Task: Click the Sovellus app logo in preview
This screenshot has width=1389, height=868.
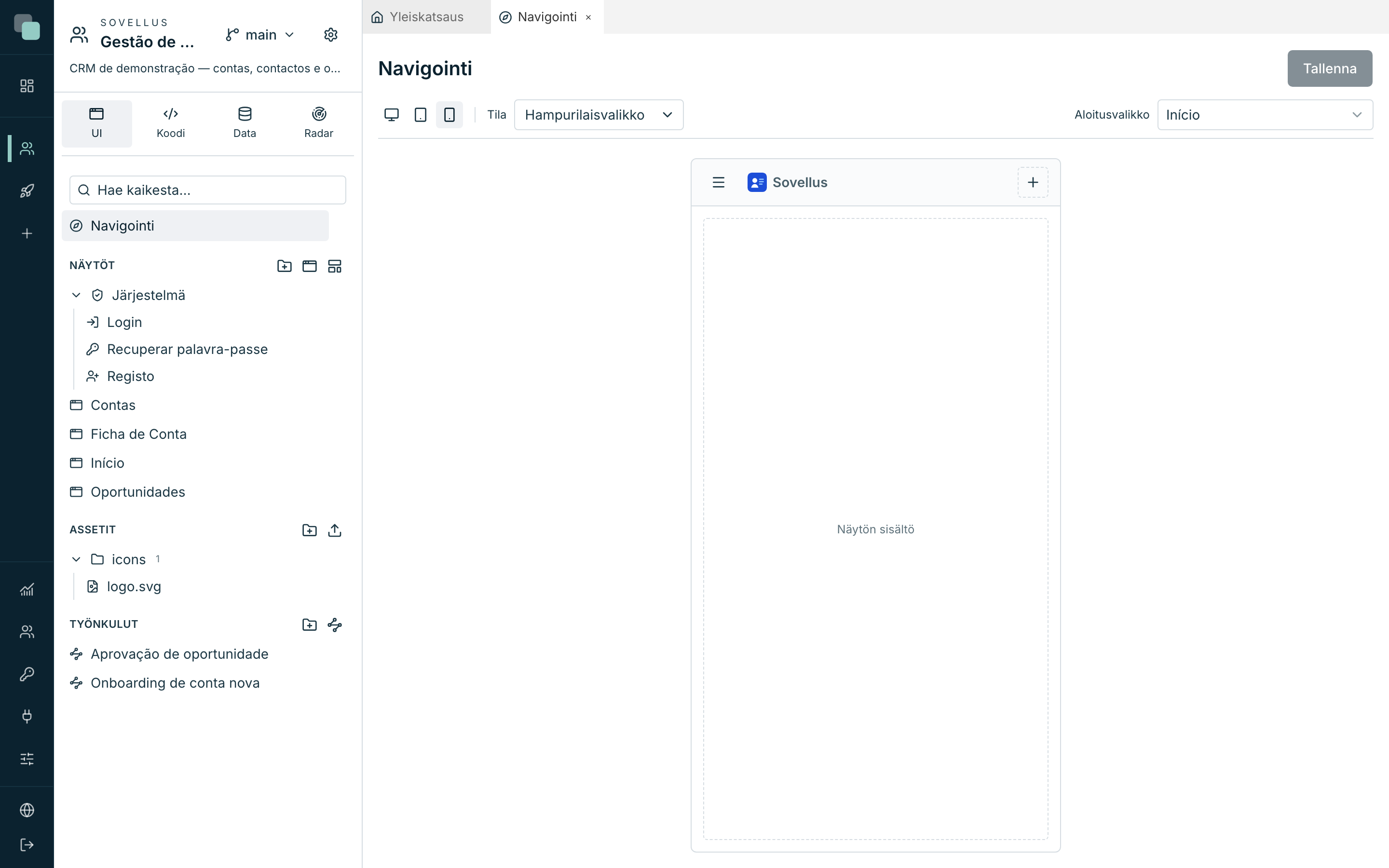Action: [x=757, y=183]
